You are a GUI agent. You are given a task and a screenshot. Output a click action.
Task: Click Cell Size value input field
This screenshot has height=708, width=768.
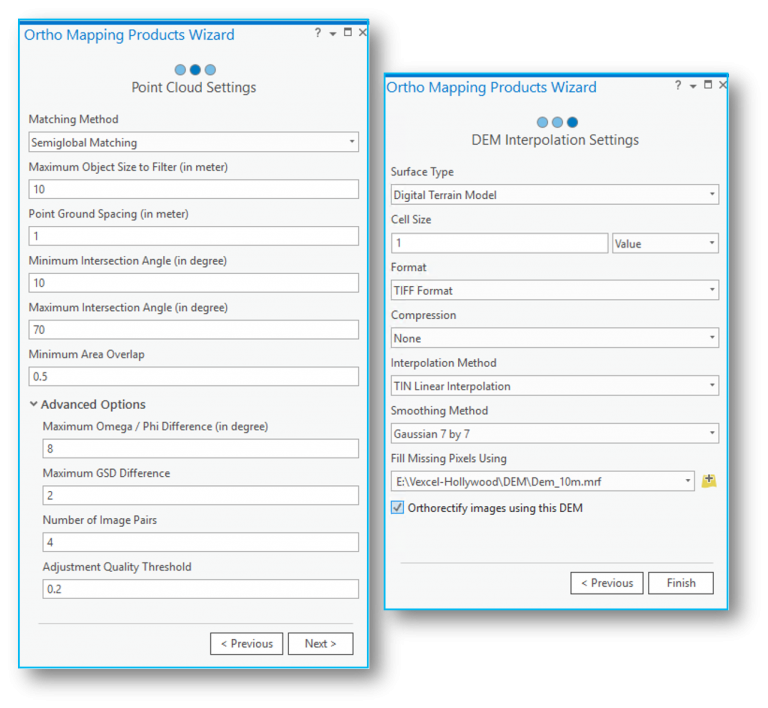click(500, 243)
